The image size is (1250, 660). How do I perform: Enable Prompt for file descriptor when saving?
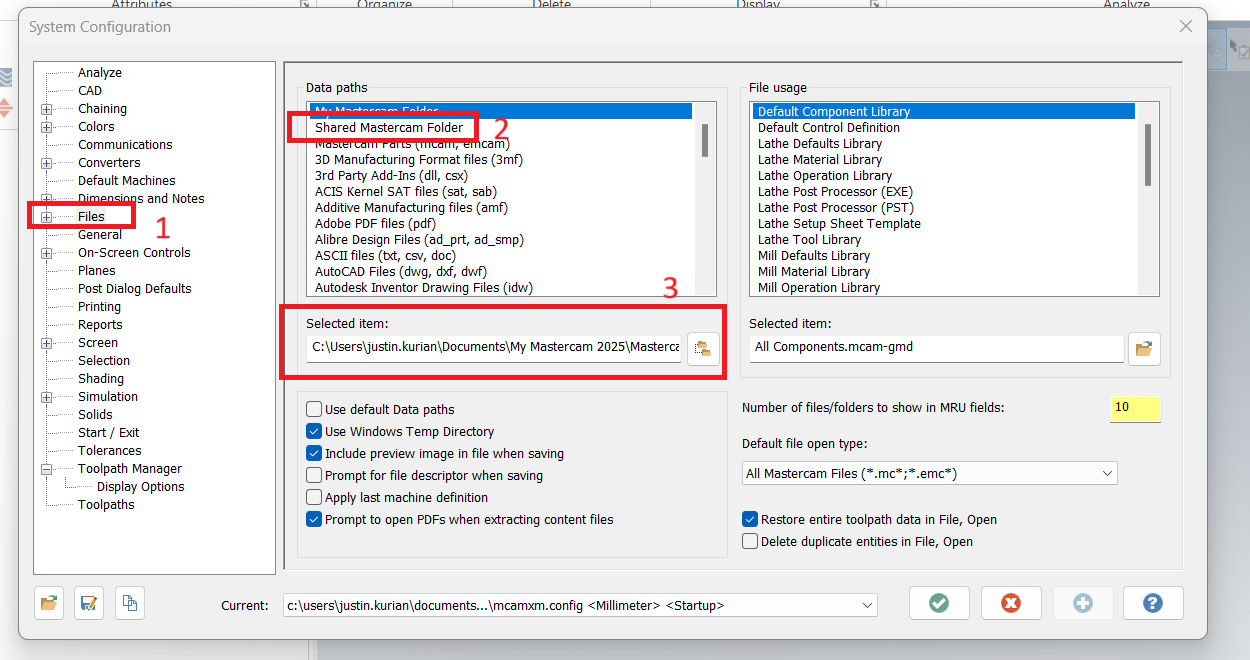tap(314, 475)
